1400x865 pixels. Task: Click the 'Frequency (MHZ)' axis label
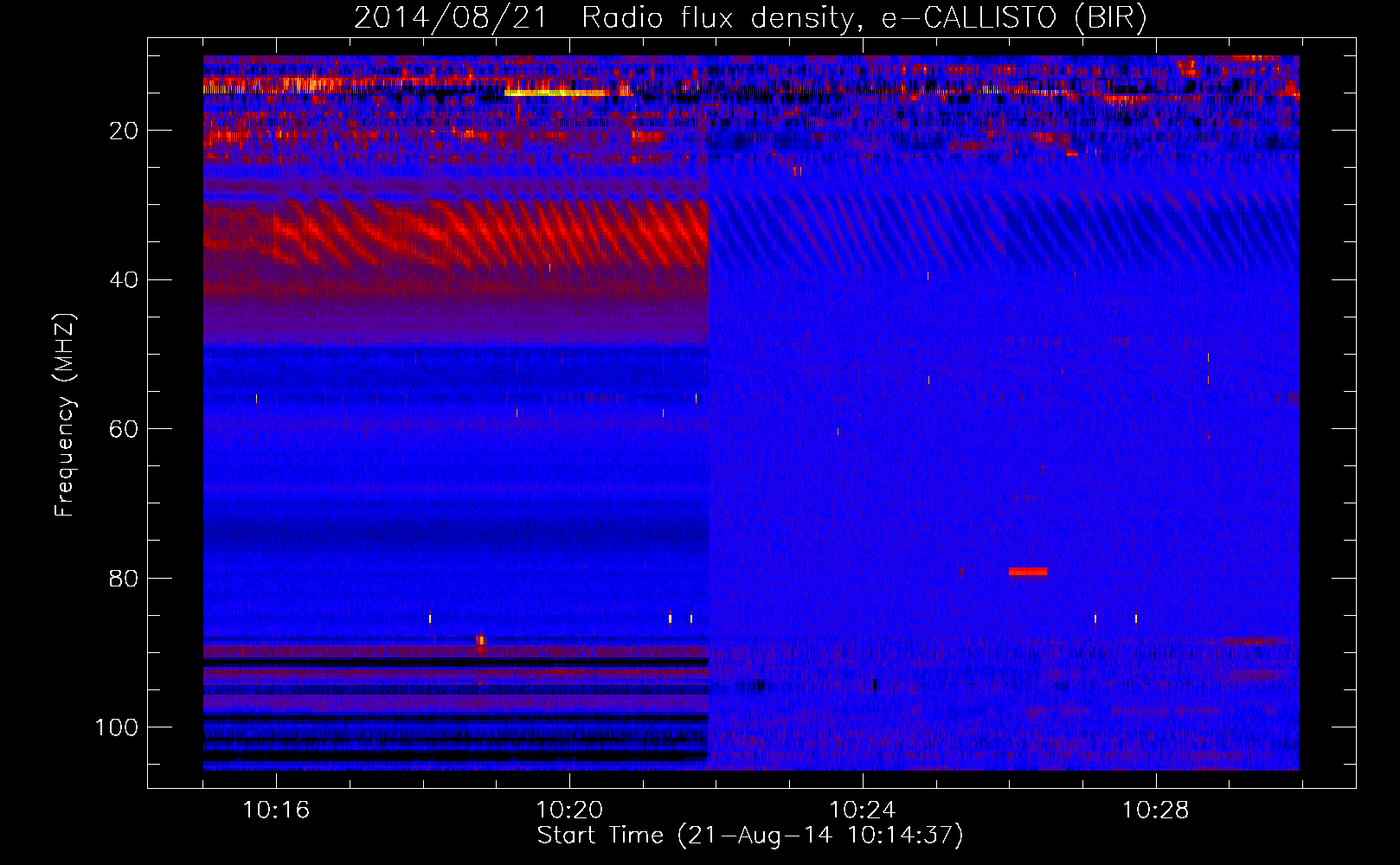(65, 414)
